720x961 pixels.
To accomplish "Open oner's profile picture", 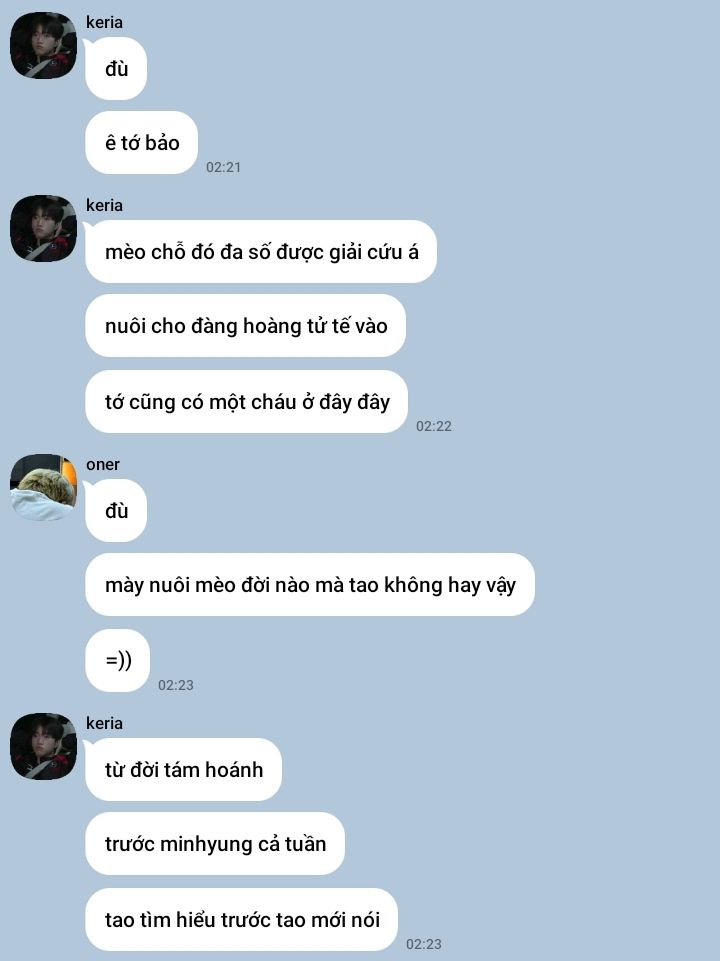I will point(44,488).
